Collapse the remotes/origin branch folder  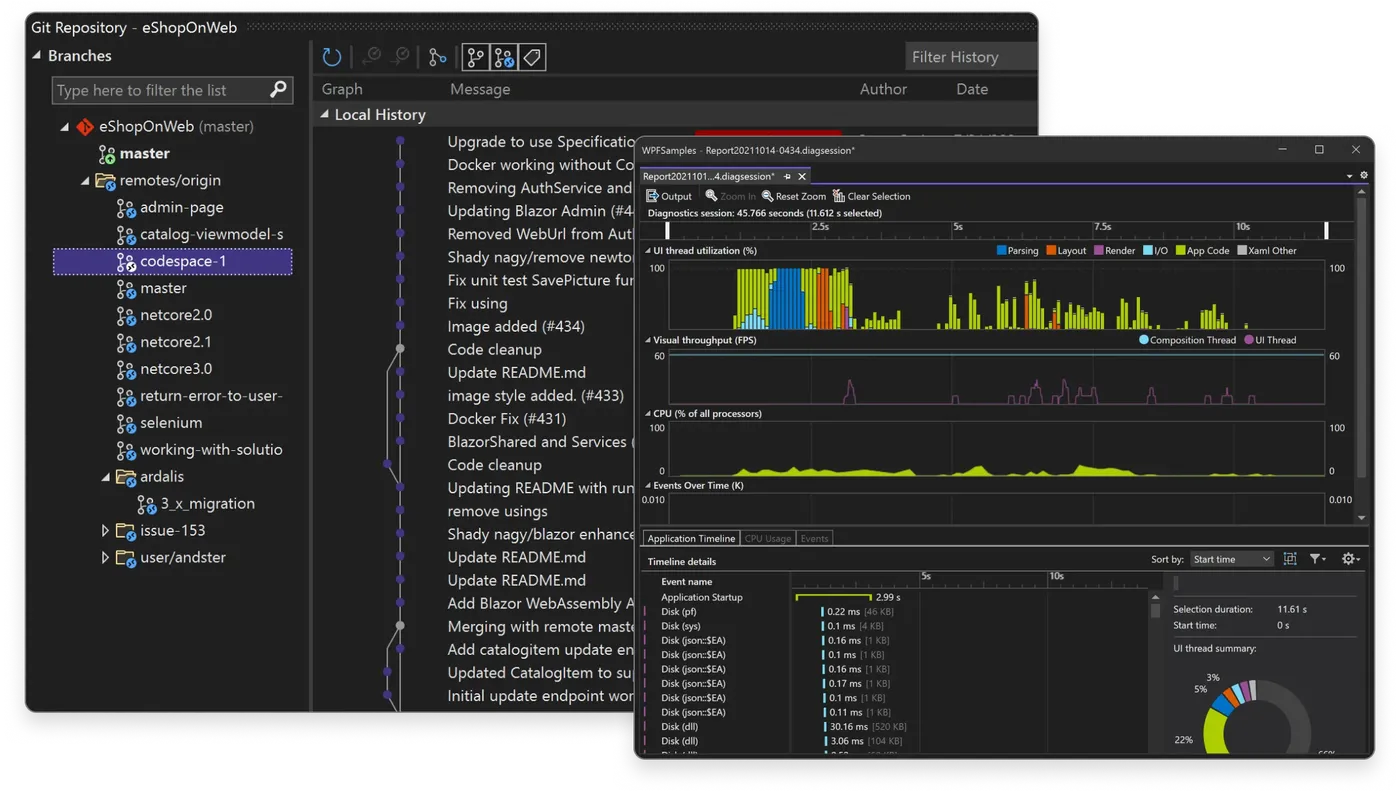pyautogui.click(x=85, y=180)
